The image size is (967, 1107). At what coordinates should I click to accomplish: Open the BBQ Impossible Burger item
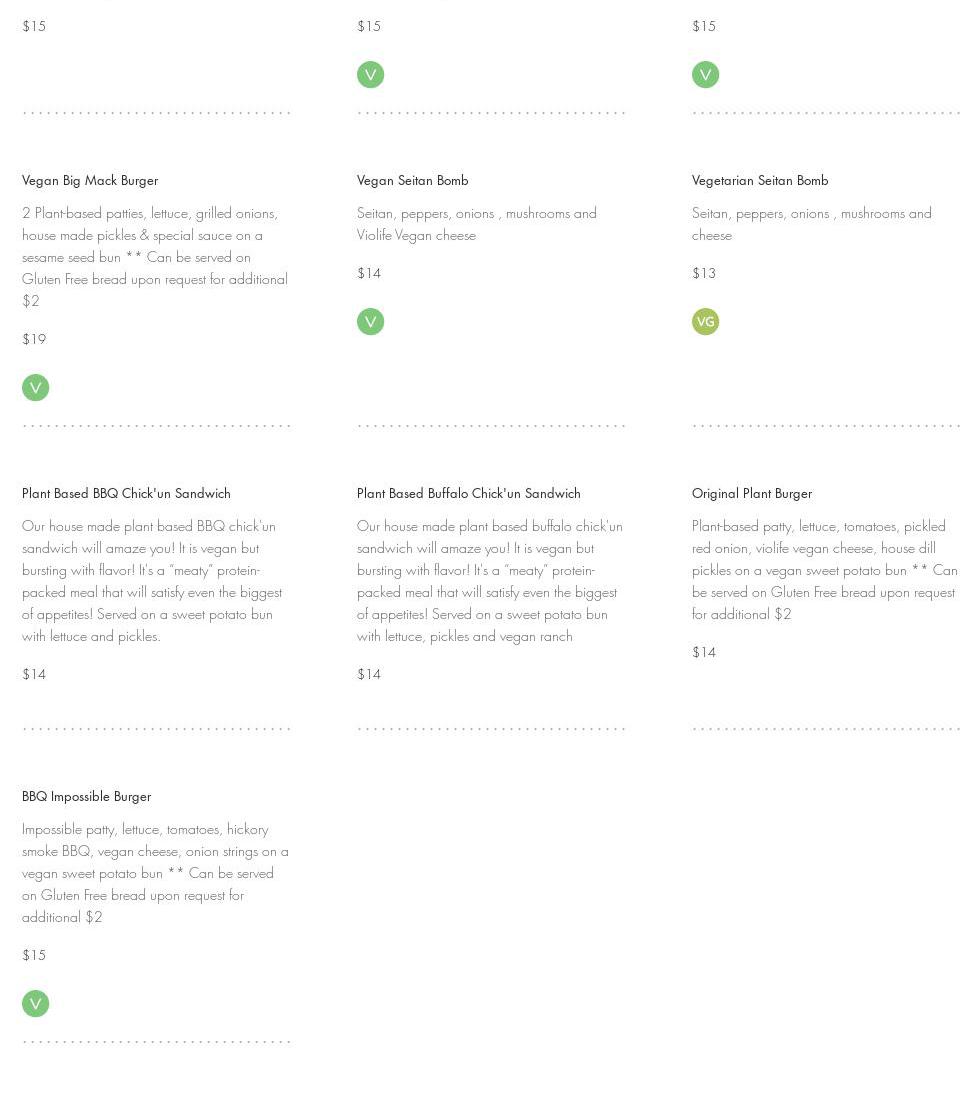click(x=86, y=797)
